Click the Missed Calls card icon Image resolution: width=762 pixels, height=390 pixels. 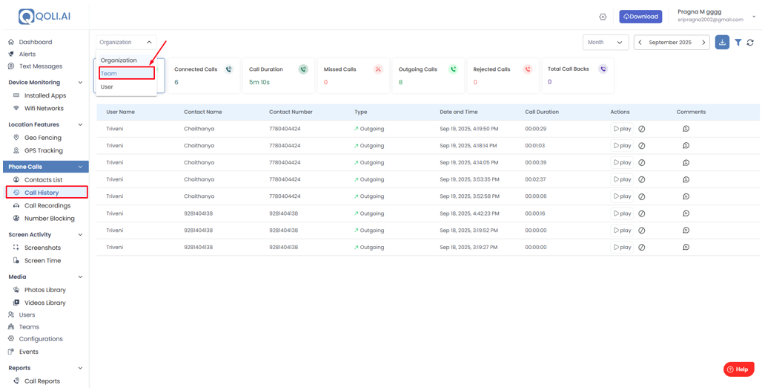[378, 69]
